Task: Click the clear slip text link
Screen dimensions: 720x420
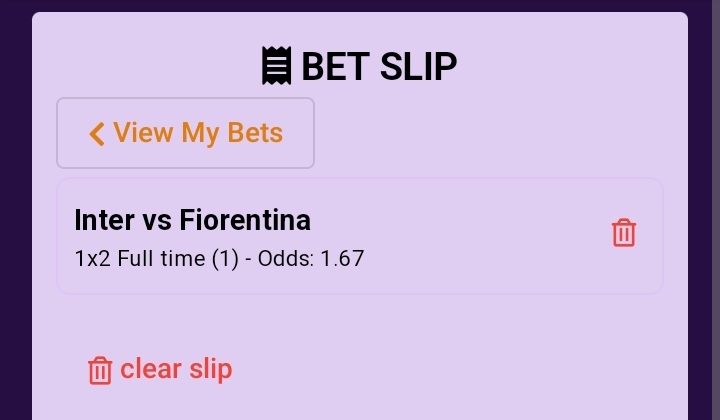Action: click(x=176, y=370)
